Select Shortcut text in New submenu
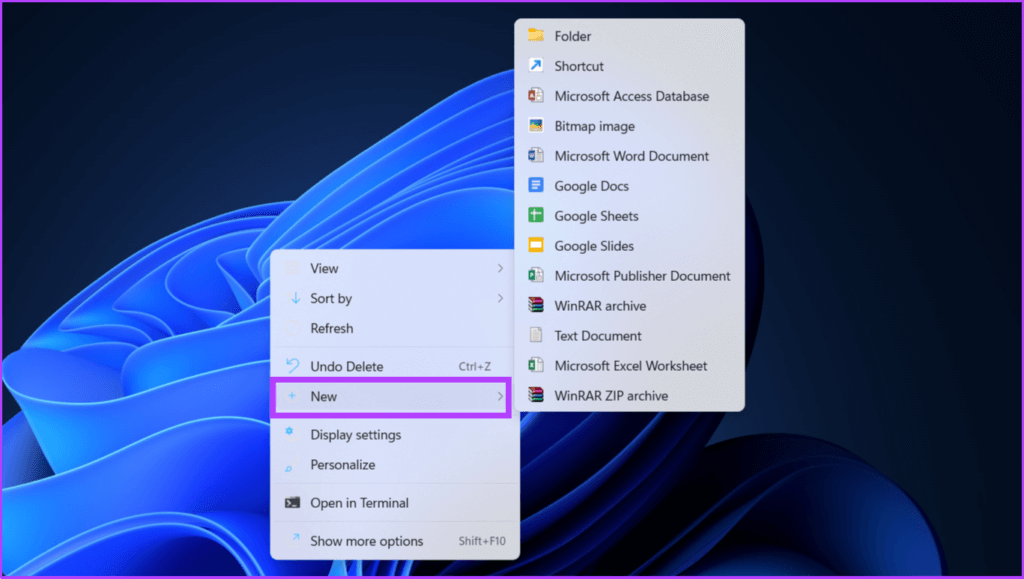This screenshot has height=579, width=1024. coord(579,66)
